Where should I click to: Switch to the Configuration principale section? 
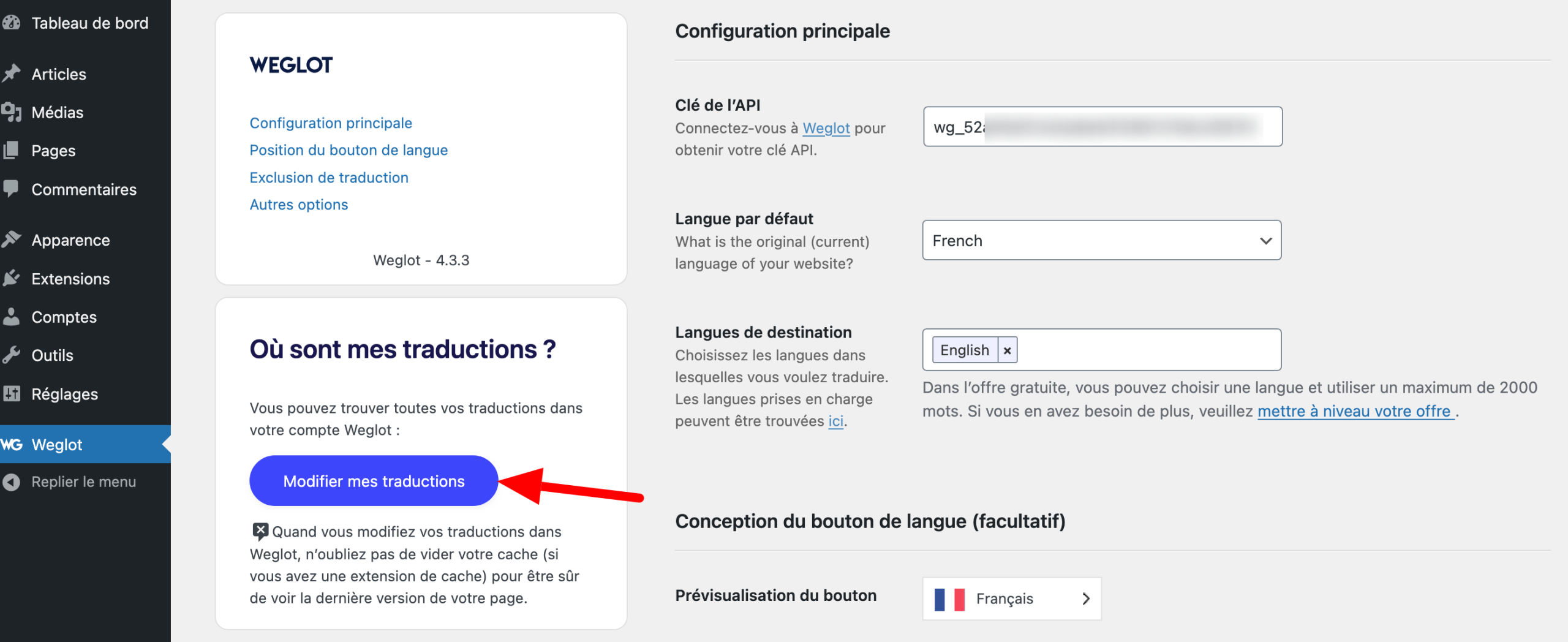(x=330, y=123)
